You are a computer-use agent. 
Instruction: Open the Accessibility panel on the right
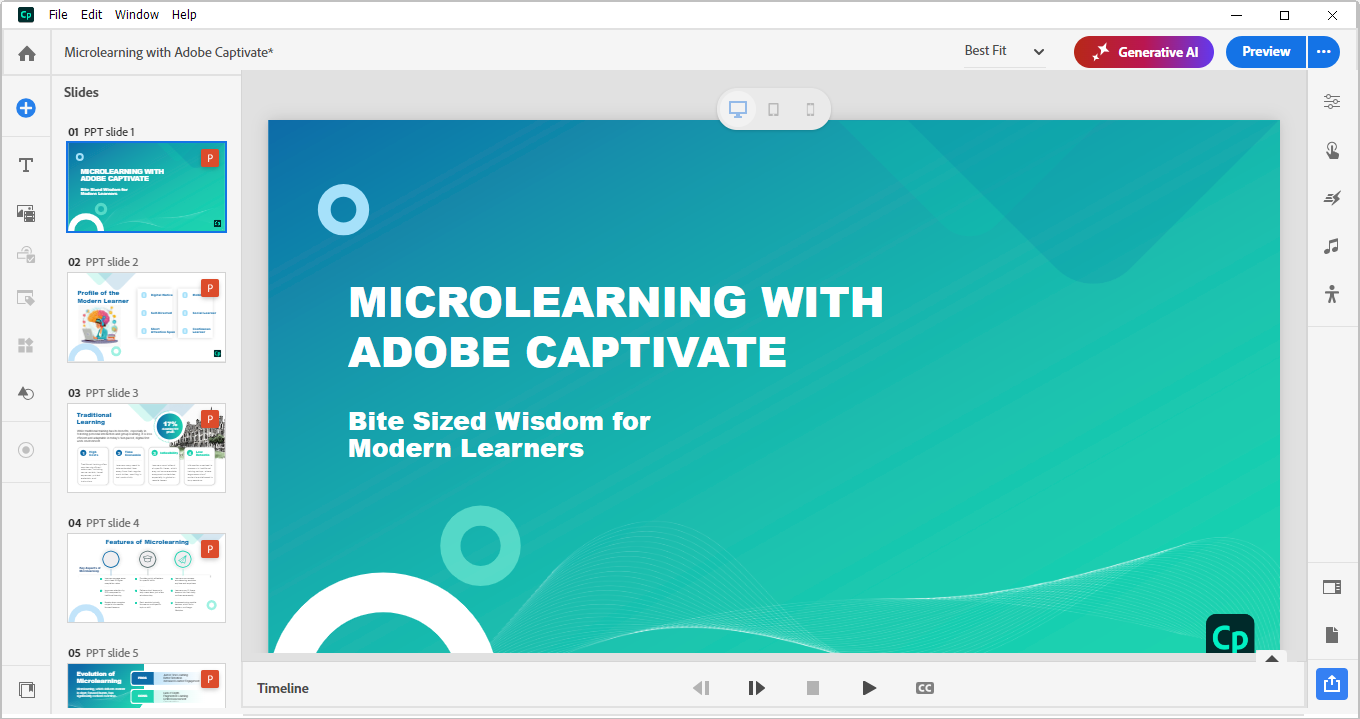pyautogui.click(x=1331, y=293)
